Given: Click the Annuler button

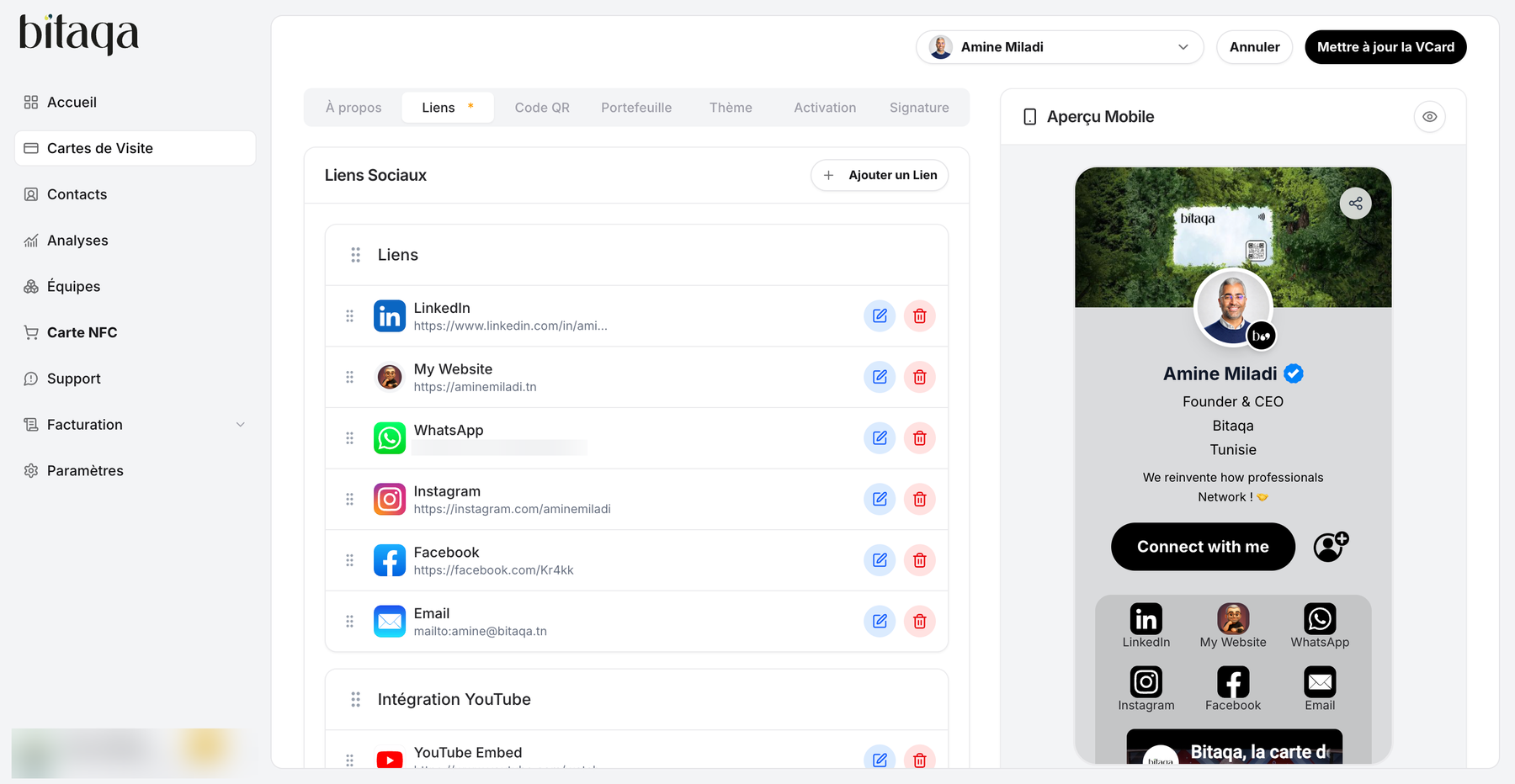Looking at the screenshot, I should pyautogui.click(x=1254, y=47).
